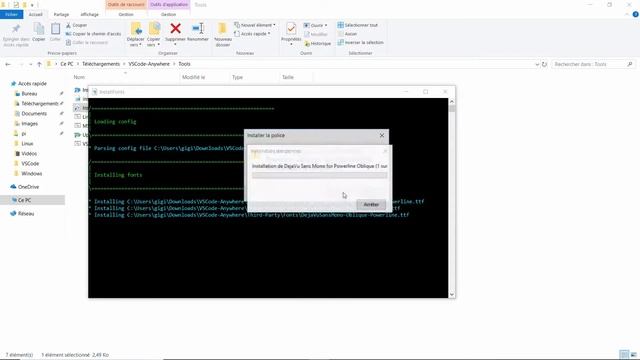
Task: Click the Copier ribbon icon
Action: tap(39, 28)
